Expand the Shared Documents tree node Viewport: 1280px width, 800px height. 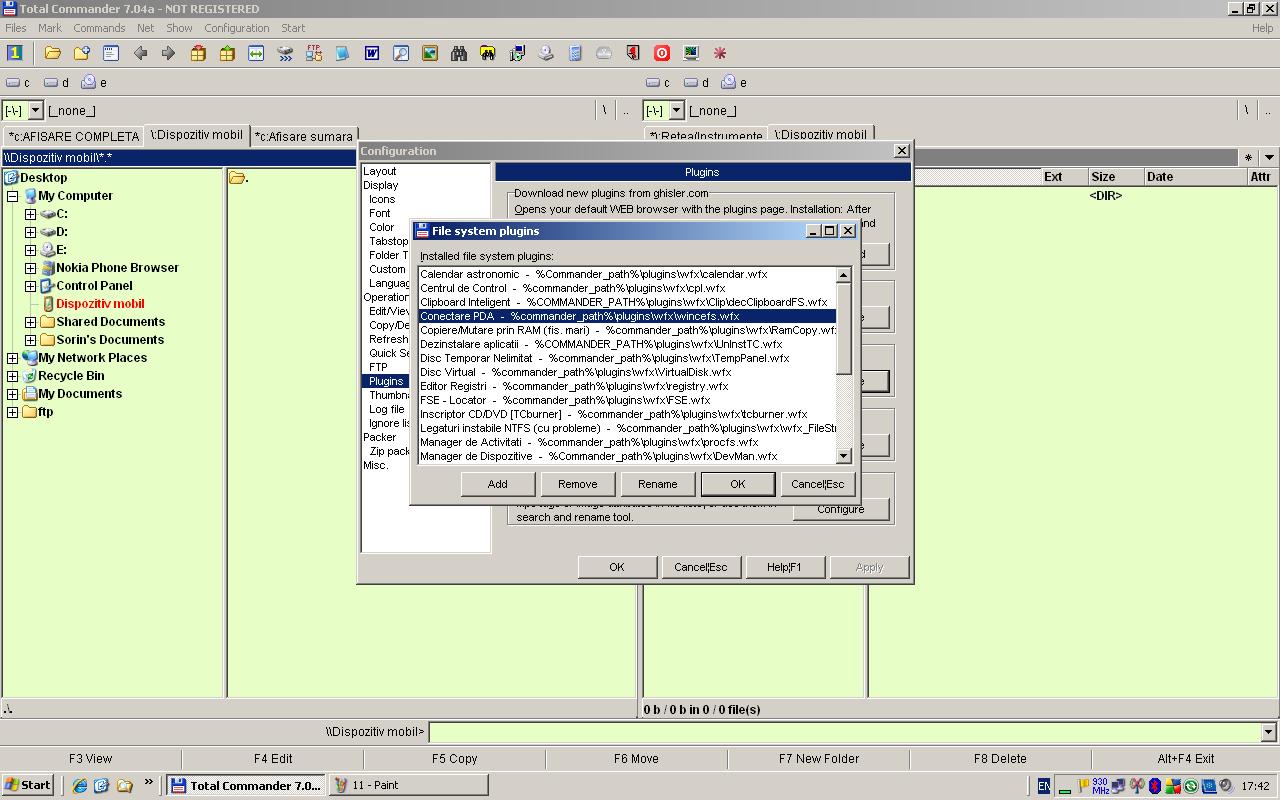coord(30,322)
